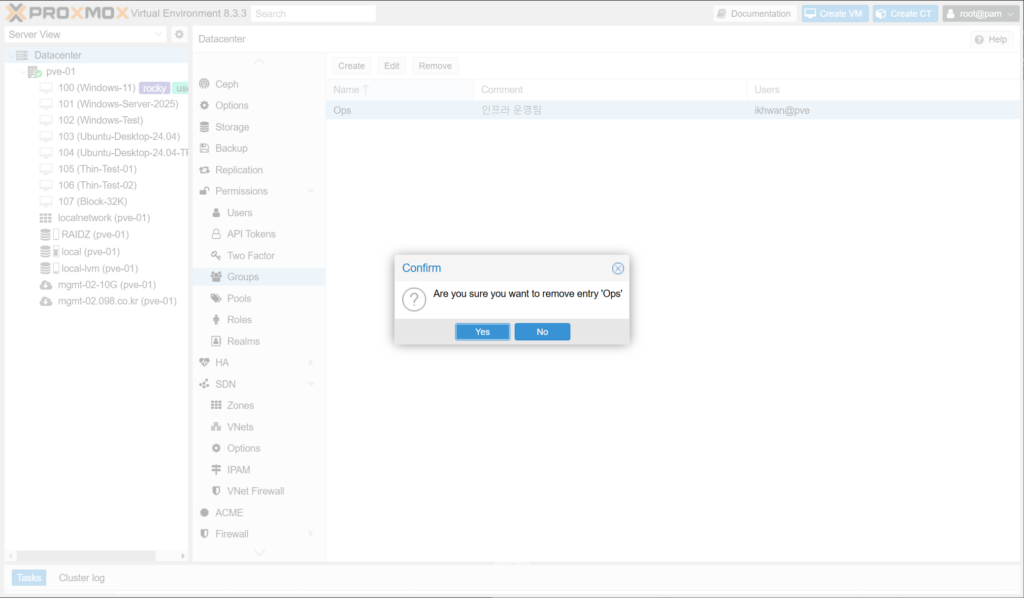
Task: Click the Ceph icon in menu
Action: coord(205,84)
